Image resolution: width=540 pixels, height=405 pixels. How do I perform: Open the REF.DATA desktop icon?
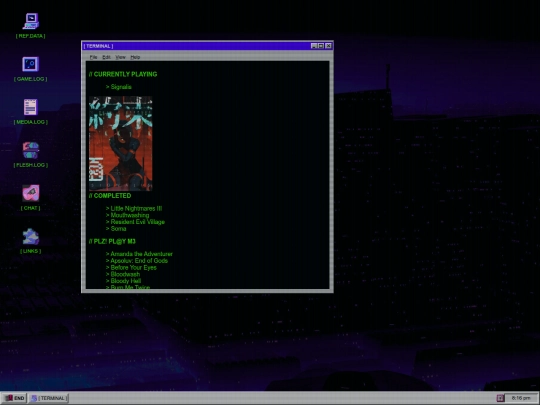(x=31, y=25)
